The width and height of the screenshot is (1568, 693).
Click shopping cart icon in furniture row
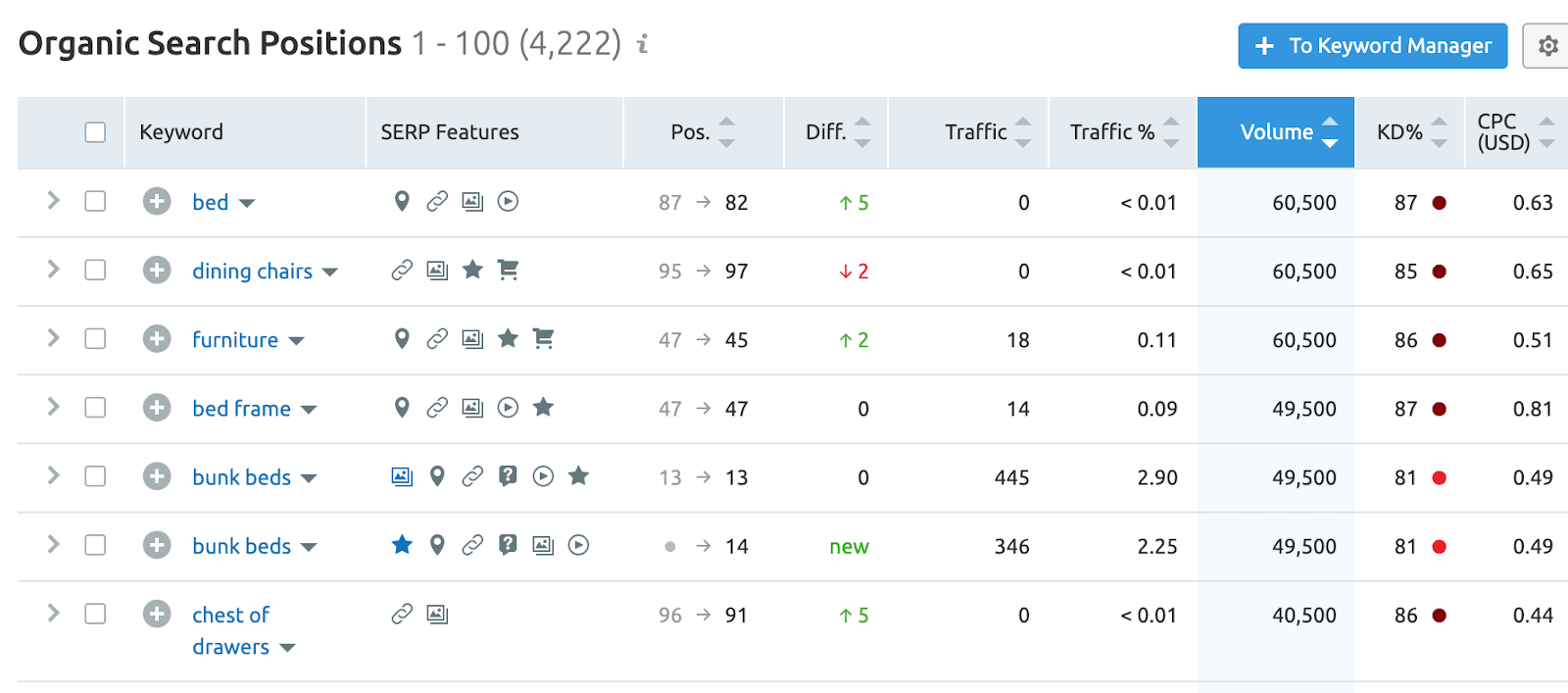click(x=543, y=338)
